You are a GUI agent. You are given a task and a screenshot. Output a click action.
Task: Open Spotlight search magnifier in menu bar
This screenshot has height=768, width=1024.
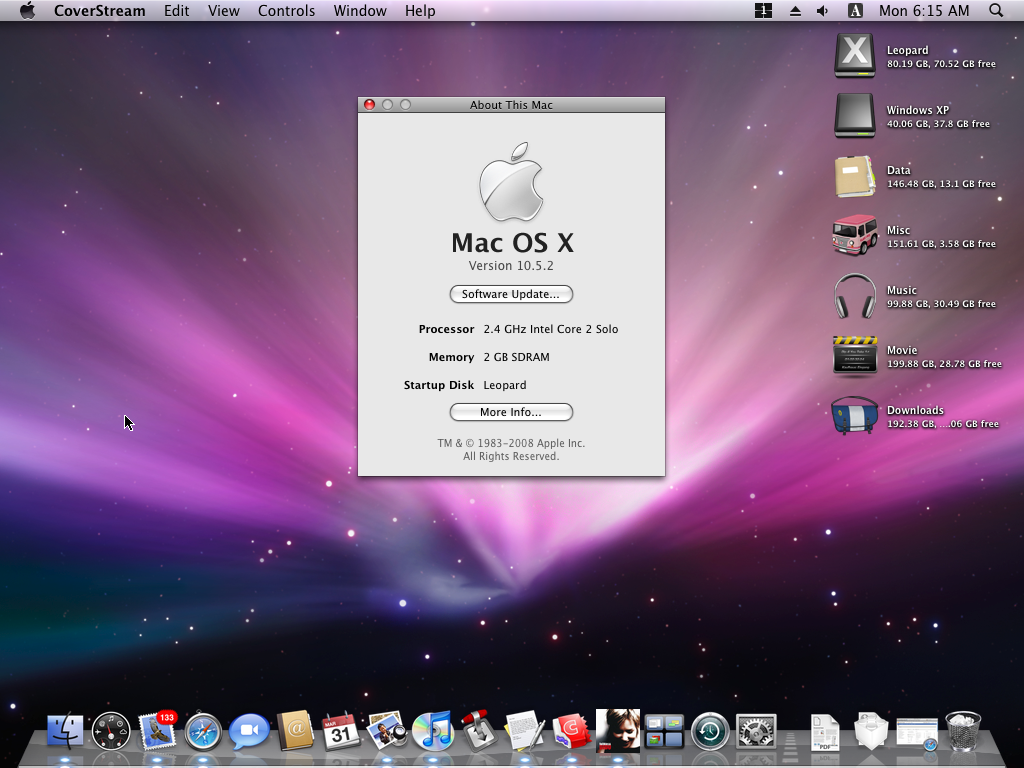point(996,10)
